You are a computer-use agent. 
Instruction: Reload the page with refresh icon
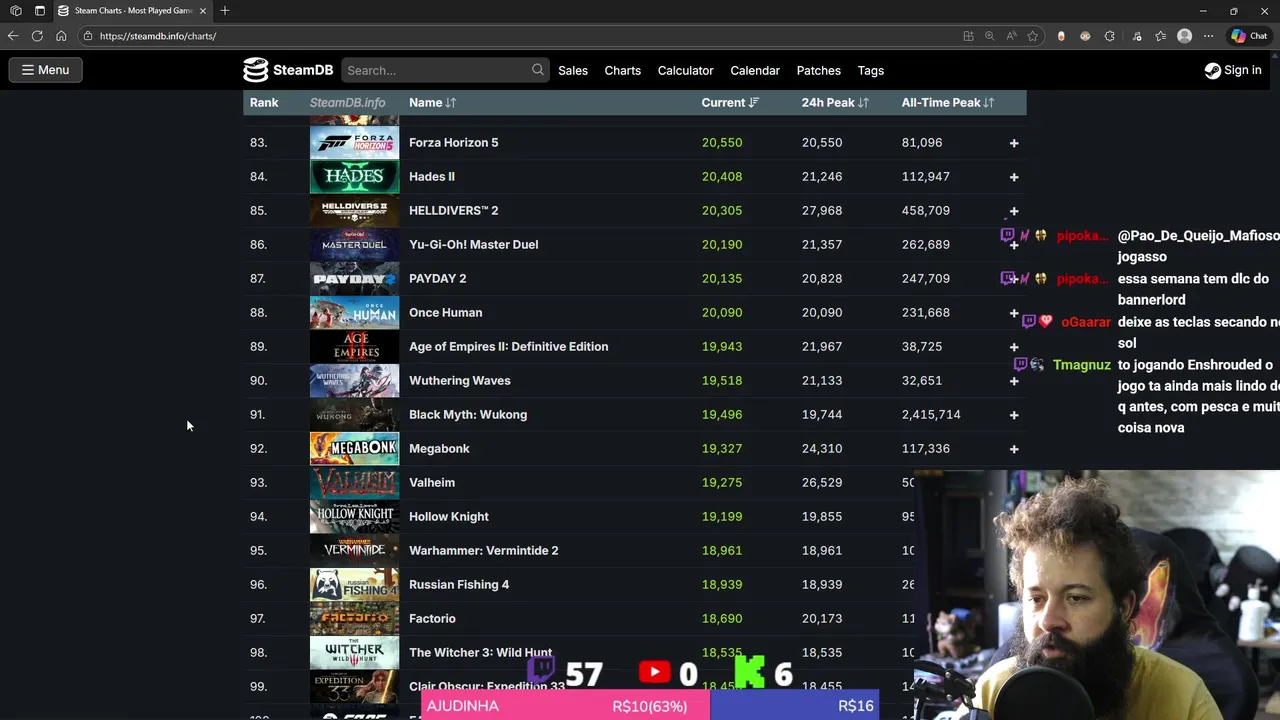(37, 36)
